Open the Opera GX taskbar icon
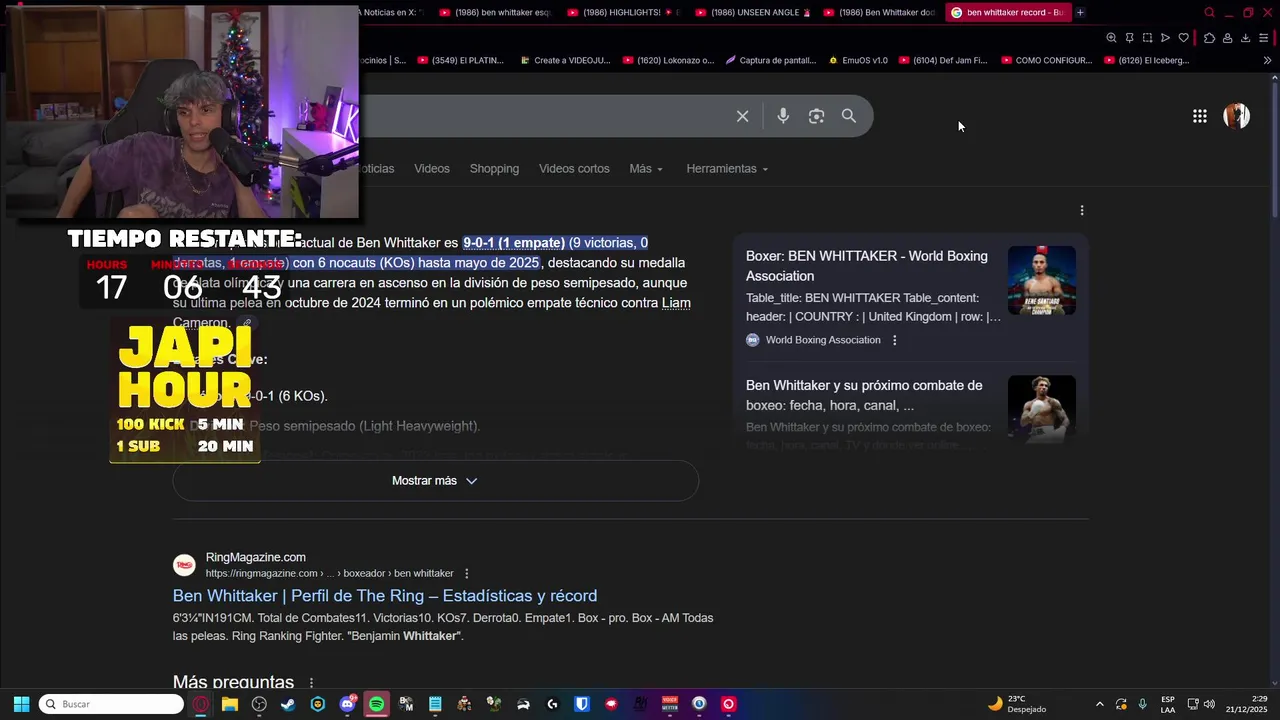This screenshot has width=1280, height=720. coord(201,704)
